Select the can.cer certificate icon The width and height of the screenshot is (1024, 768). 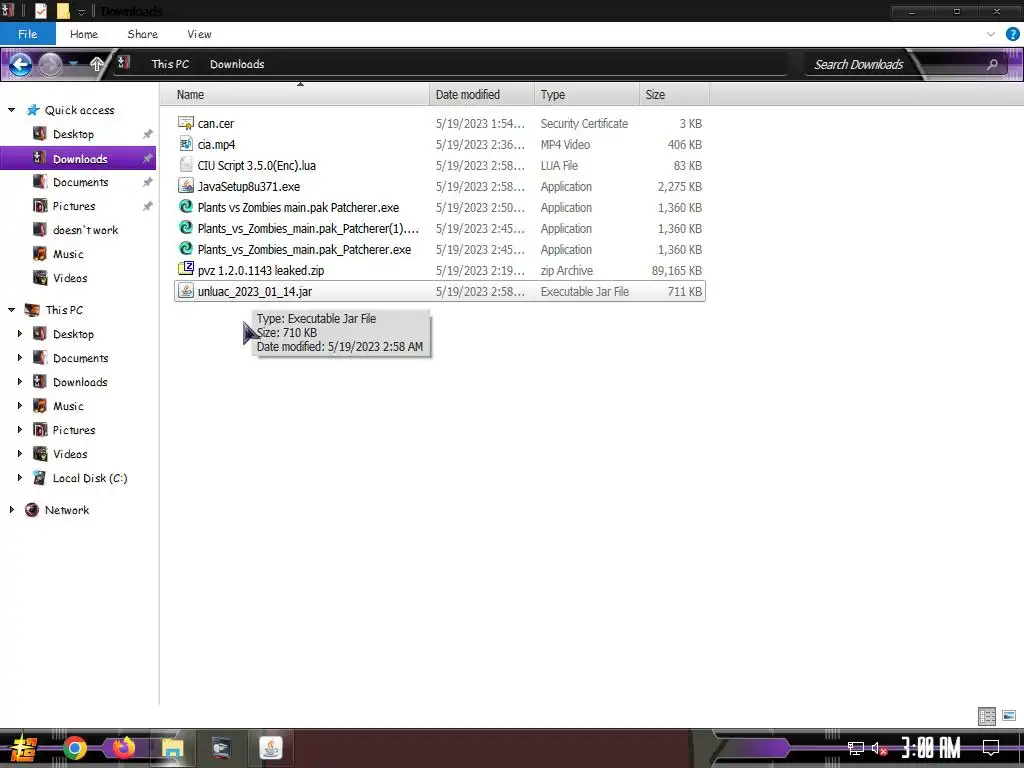point(185,123)
